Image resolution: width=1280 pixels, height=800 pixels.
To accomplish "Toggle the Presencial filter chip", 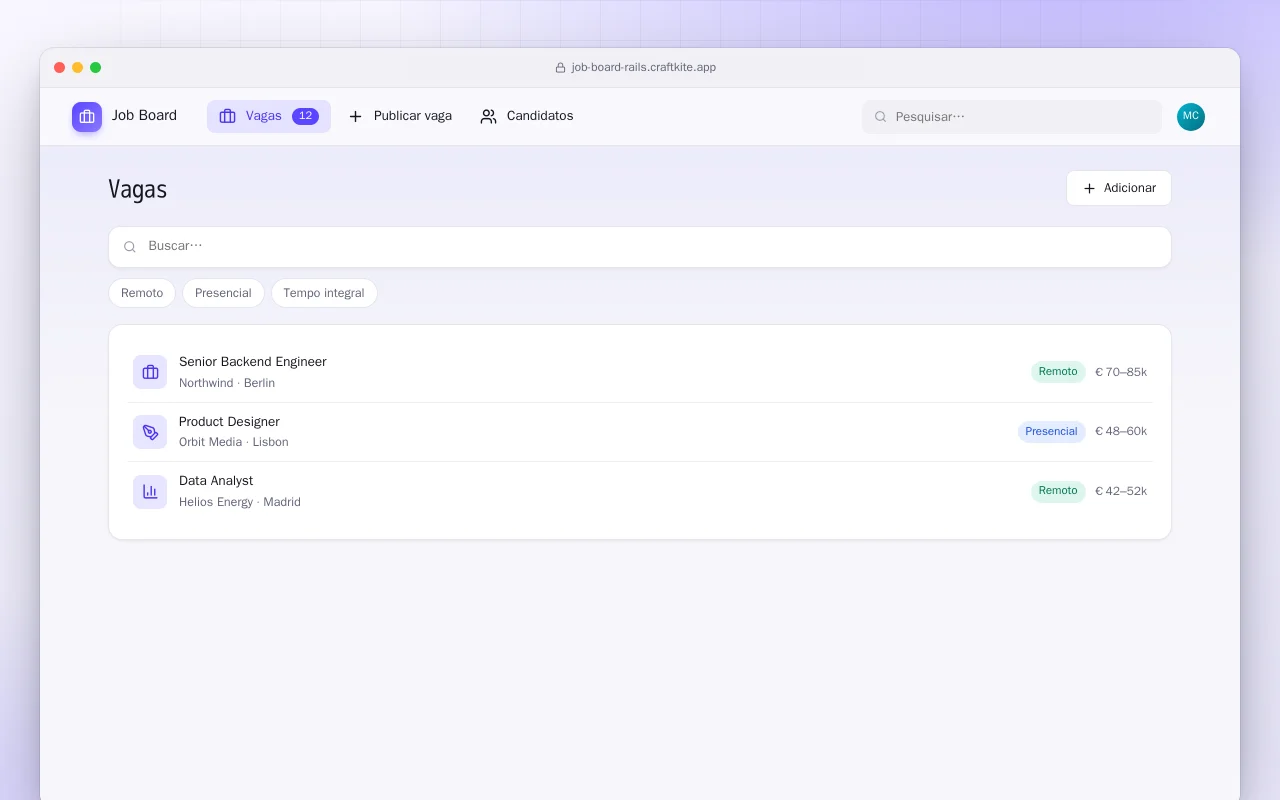I will [223, 293].
